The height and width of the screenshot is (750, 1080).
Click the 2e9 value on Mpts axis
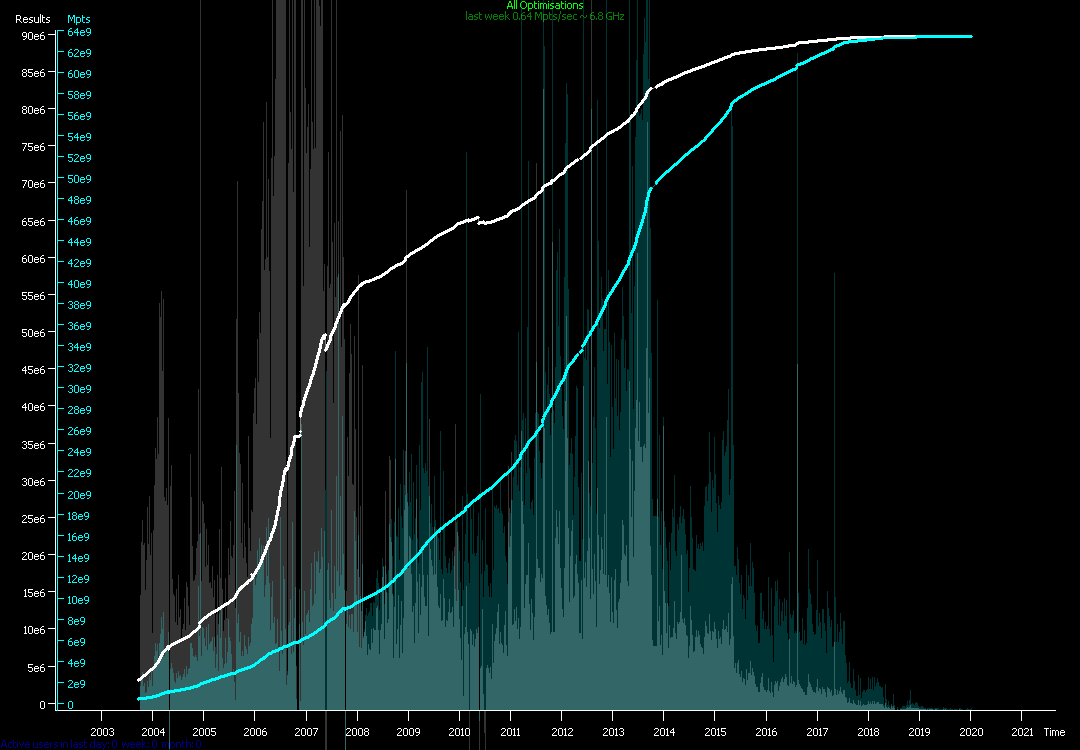79,684
